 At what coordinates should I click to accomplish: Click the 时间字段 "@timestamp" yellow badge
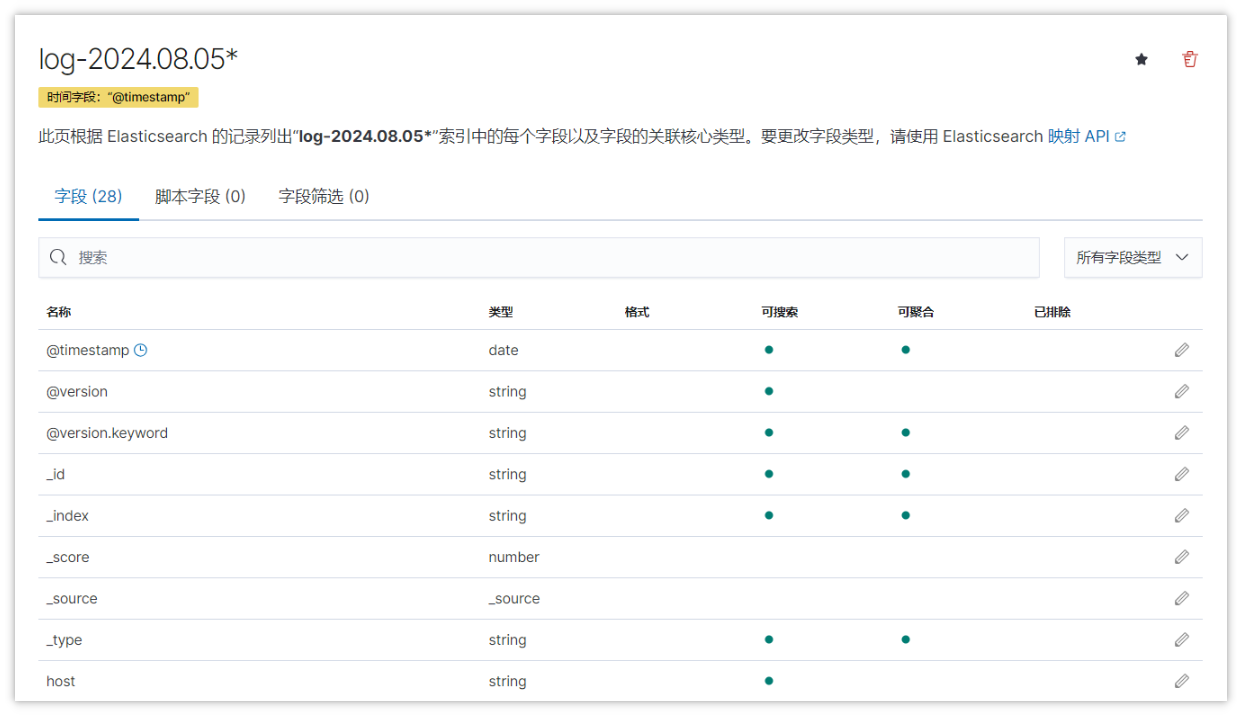(x=118, y=97)
